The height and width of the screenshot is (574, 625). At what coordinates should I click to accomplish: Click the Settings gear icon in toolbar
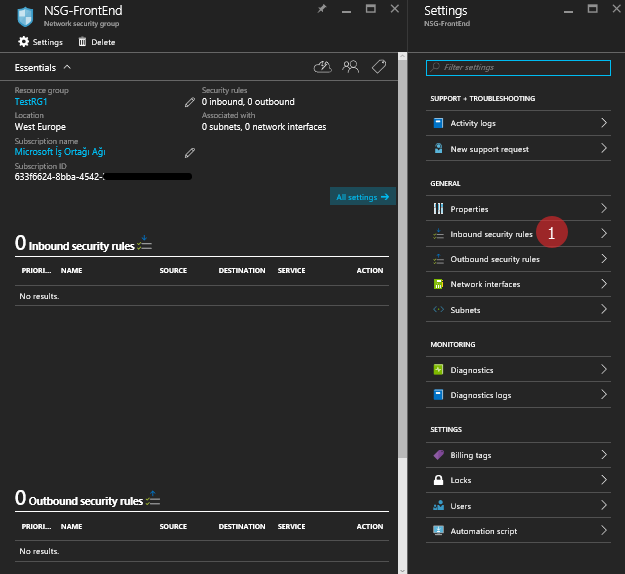pos(24,42)
